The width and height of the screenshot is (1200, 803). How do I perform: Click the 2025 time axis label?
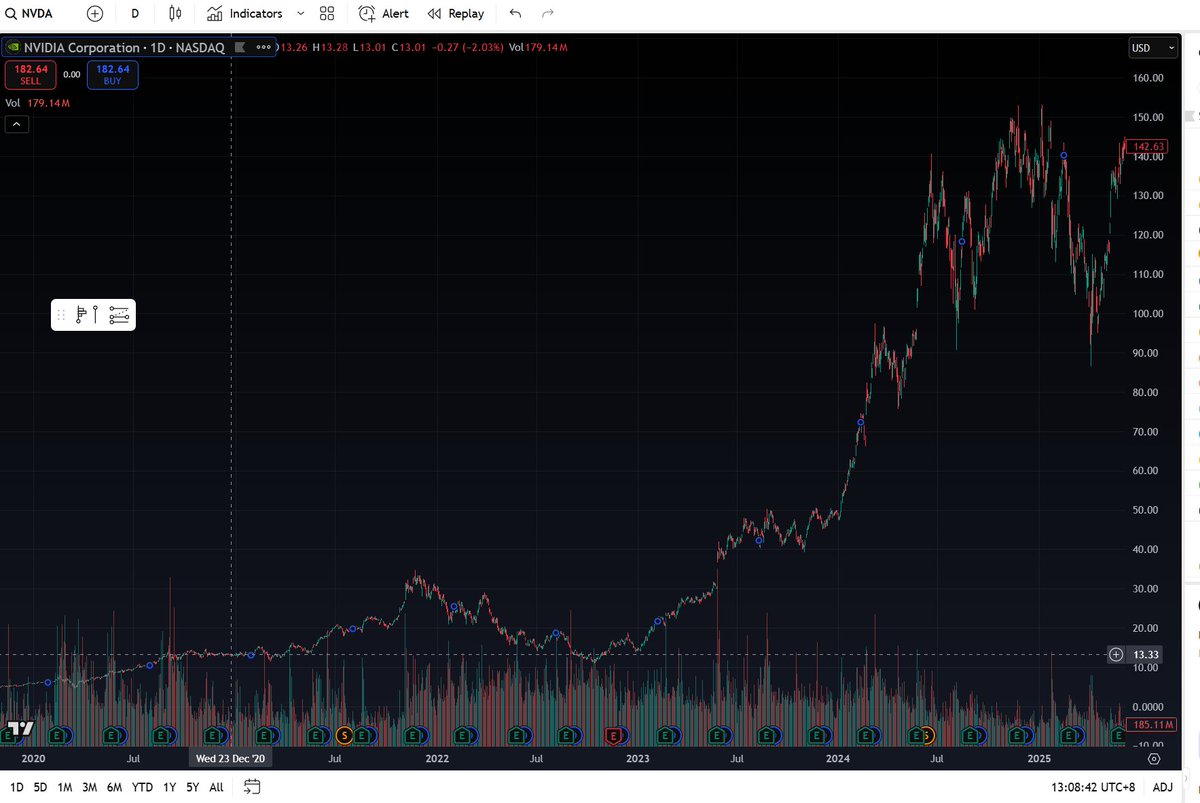[x=1040, y=759]
